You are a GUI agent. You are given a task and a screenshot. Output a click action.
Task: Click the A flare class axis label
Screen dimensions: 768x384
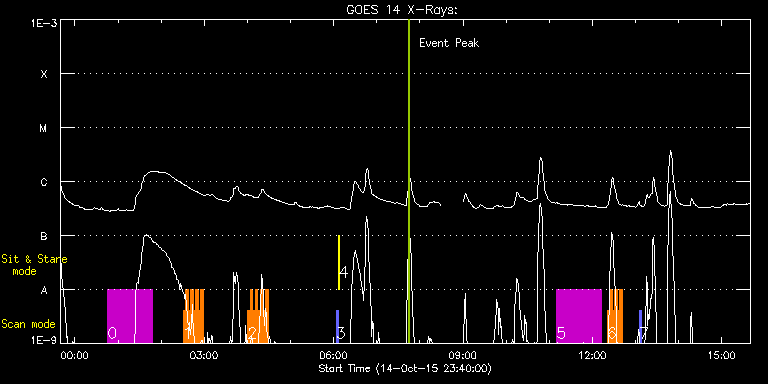[x=44, y=290]
